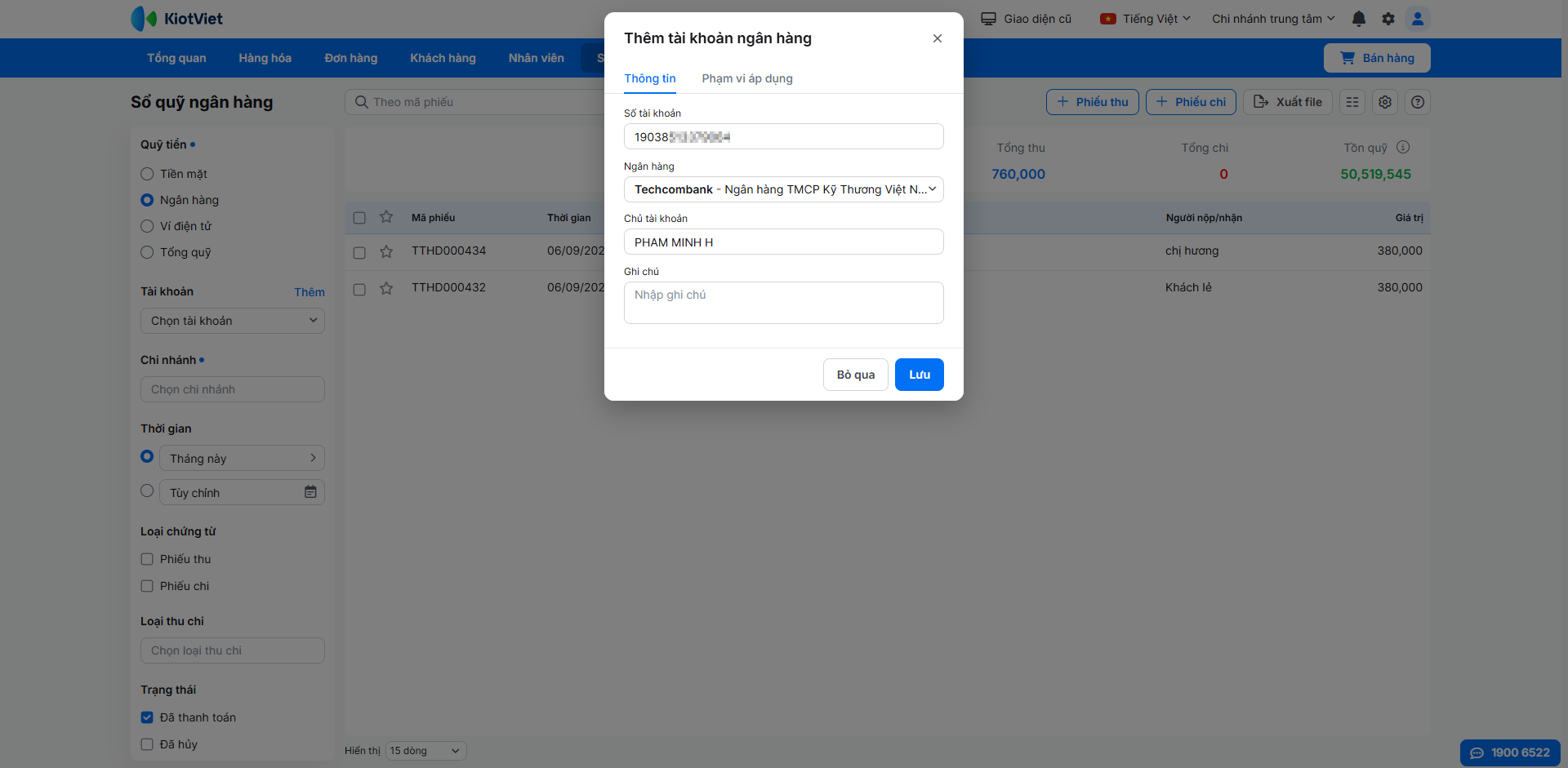Open the Khách hàng menu
1568x768 pixels.
click(x=443, y=58)
